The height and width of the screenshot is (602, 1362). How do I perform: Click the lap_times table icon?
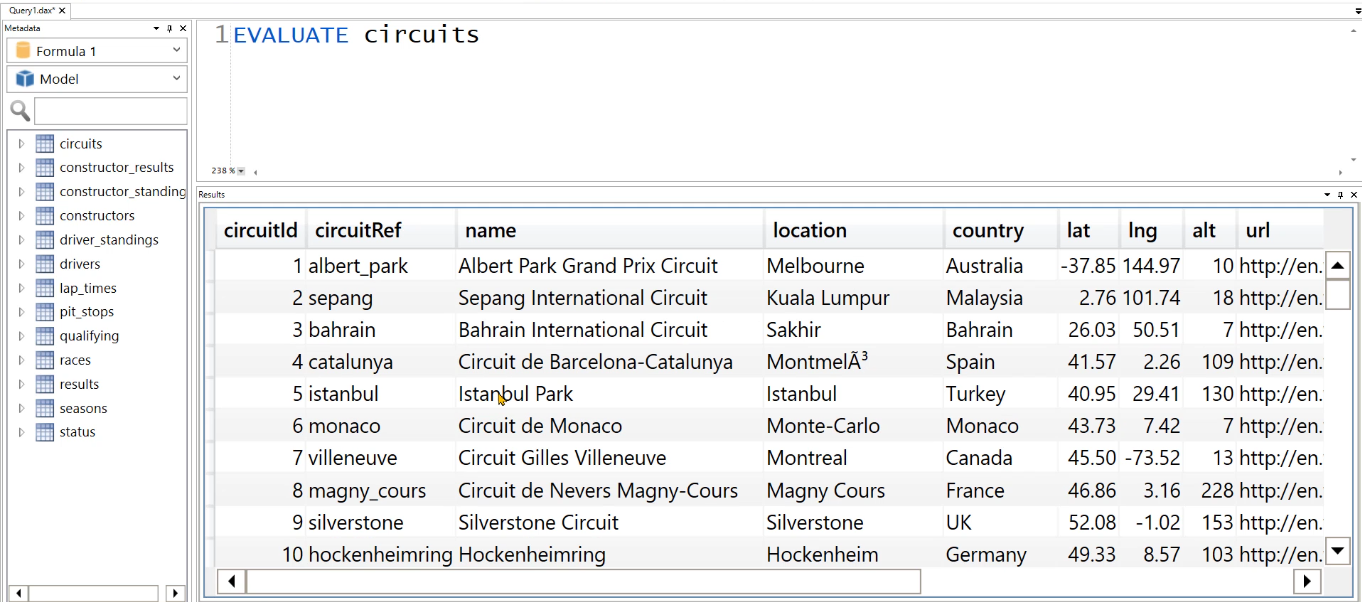(44, 288)
